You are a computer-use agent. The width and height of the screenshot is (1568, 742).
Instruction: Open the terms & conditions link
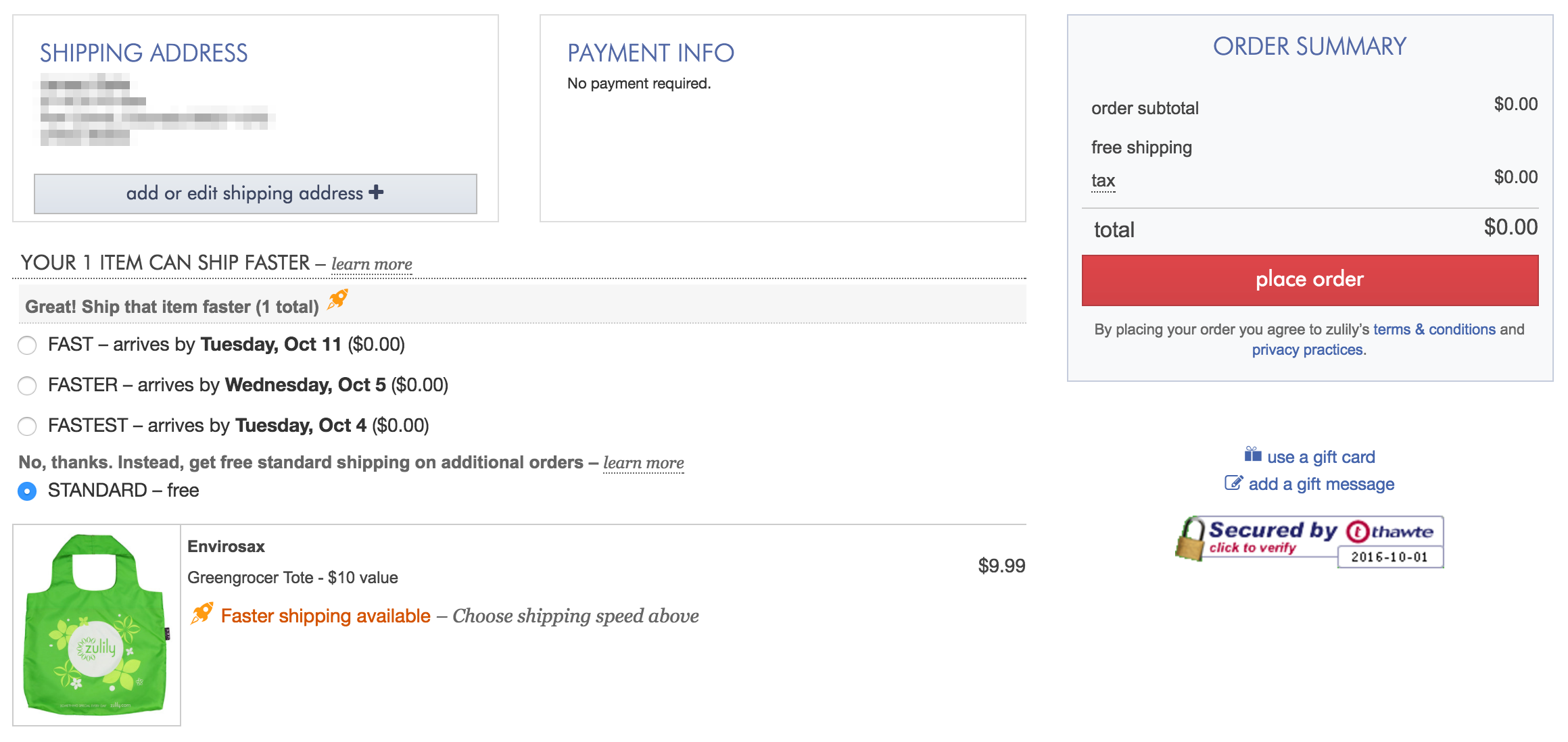coord(1434,329)
